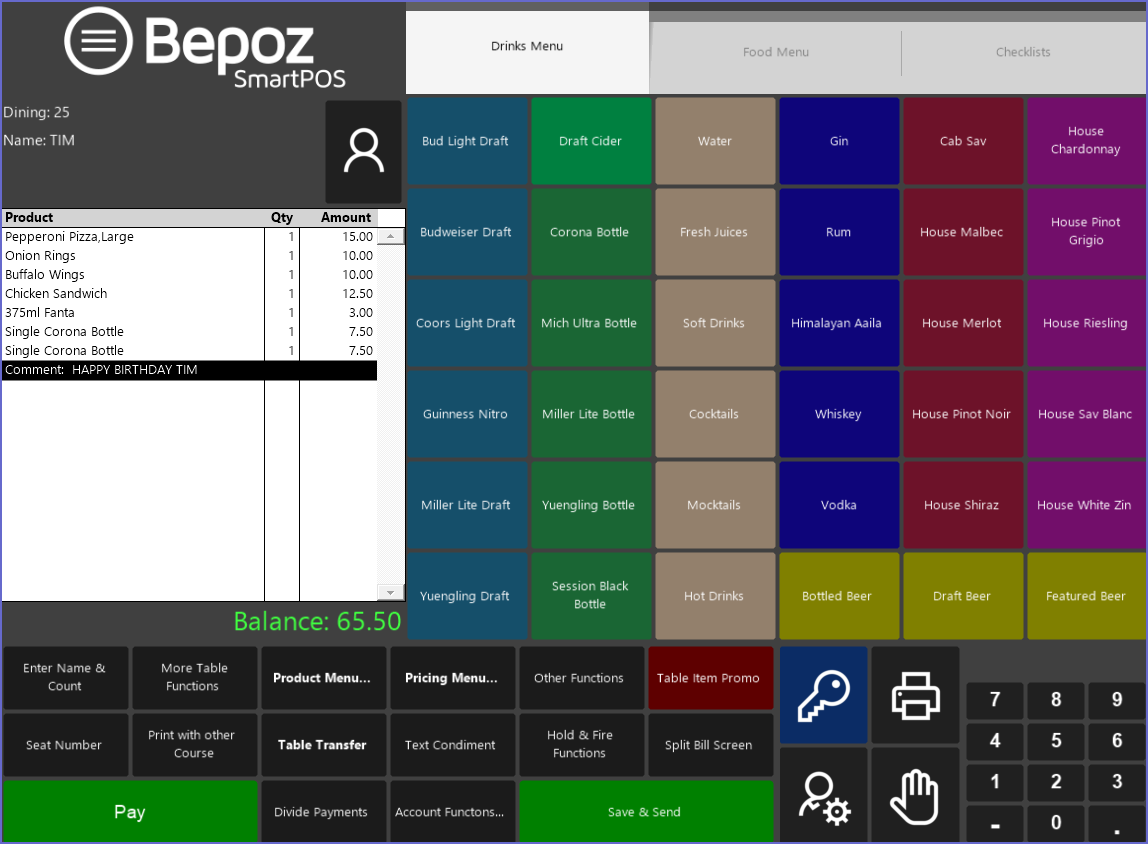The image size is (1148, 844).
Task: Open the Product Menu...
Action: (x=322, y=678)
